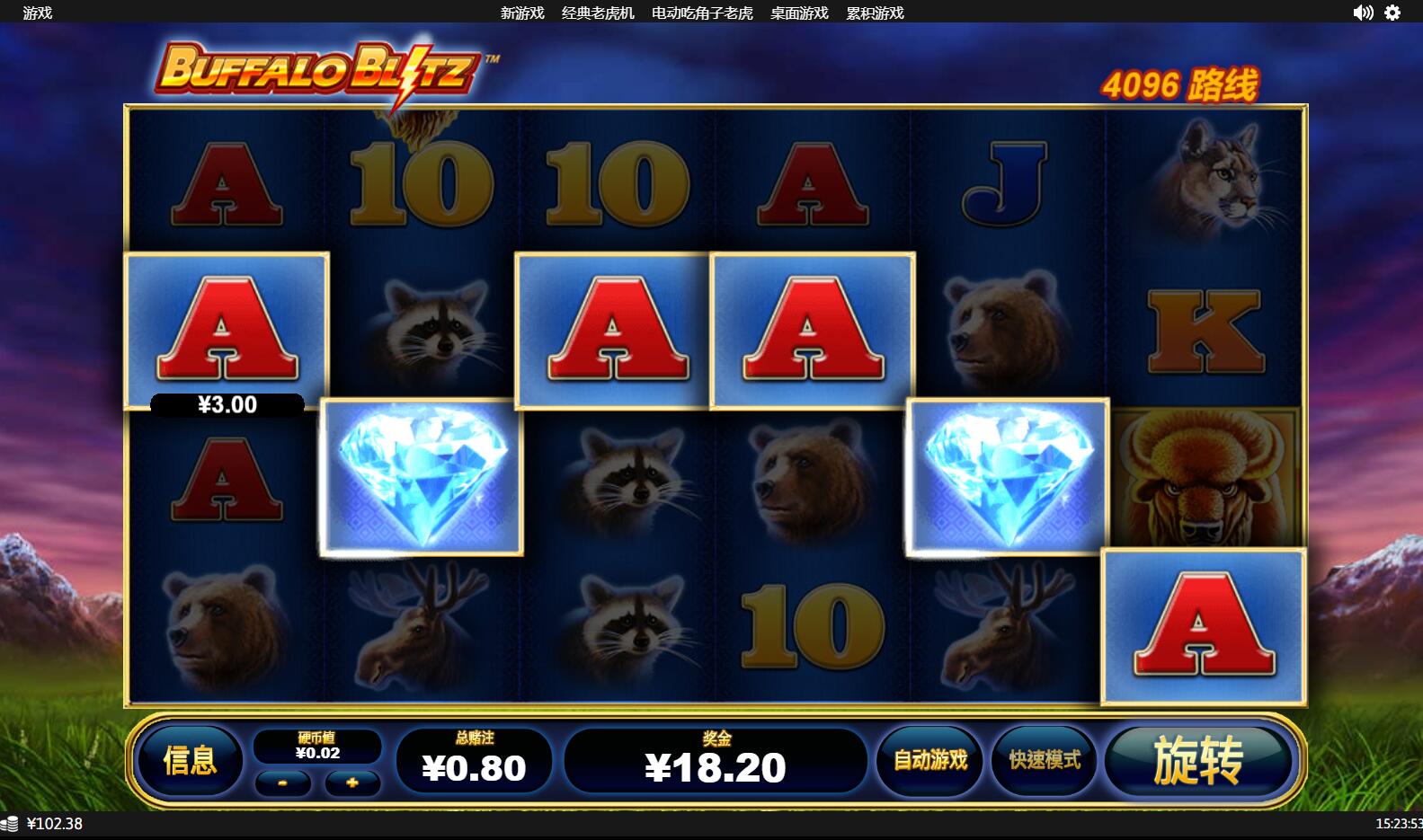Viewport: 1423px width, 840px height.
Task: Click the buffalo symbol on the last reel
Action: (1205, 478)
